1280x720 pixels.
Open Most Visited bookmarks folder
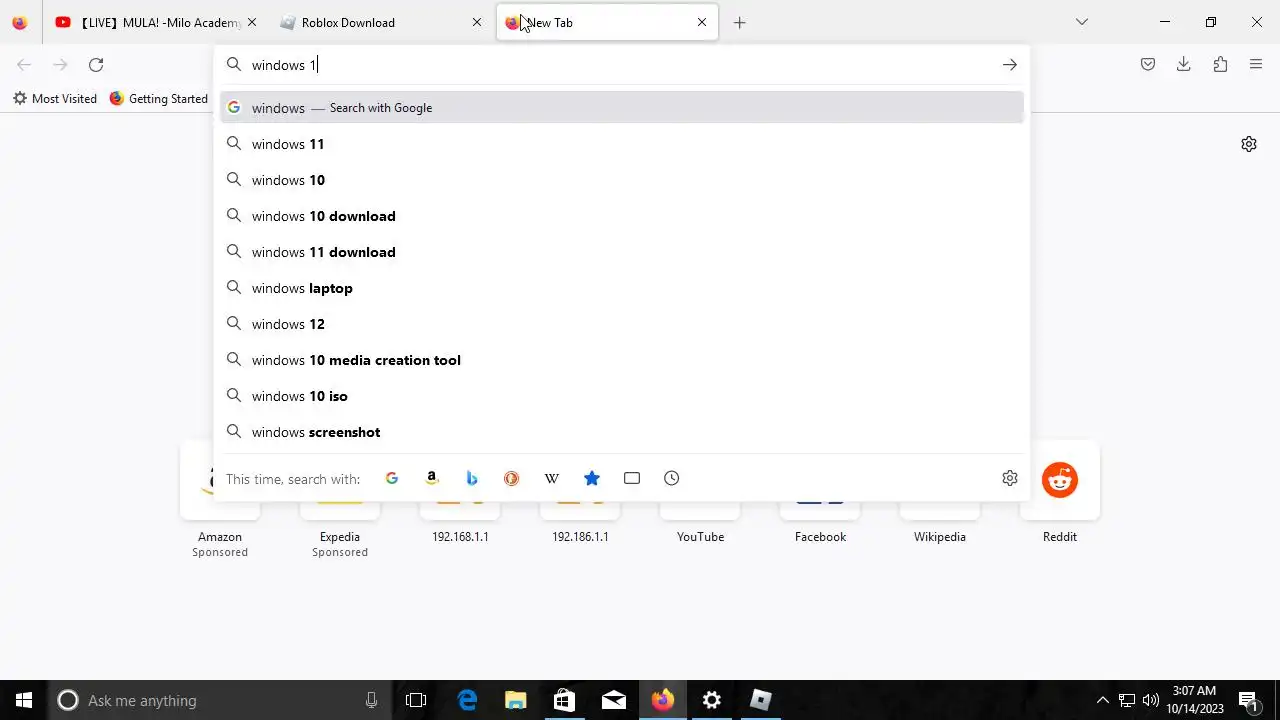(55, 99)
